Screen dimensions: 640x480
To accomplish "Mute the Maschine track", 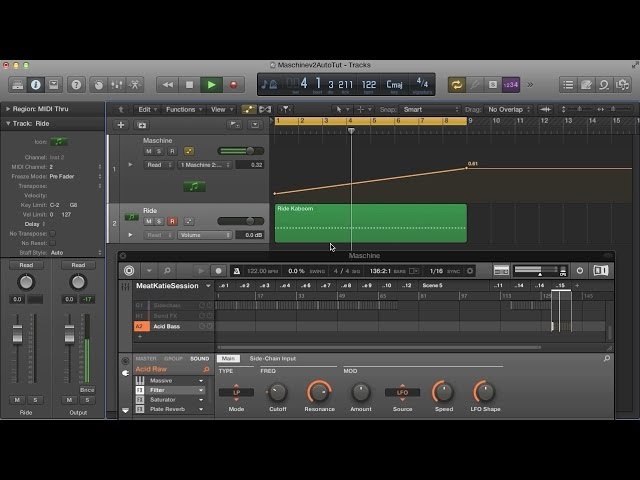I will pyautogui.click(x=149, y=151).
